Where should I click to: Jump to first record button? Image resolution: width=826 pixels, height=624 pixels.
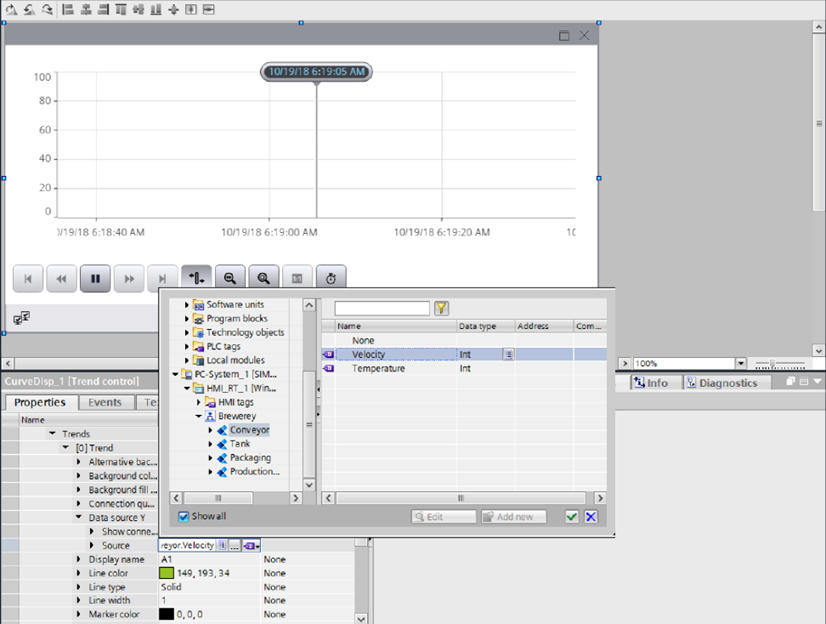[28, 278]
